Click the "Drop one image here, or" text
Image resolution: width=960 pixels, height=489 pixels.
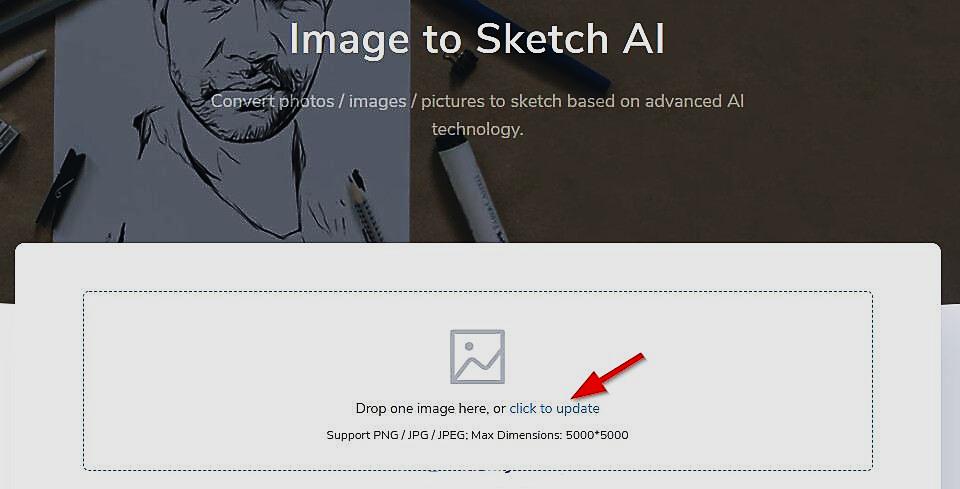(x=430, y=408)
